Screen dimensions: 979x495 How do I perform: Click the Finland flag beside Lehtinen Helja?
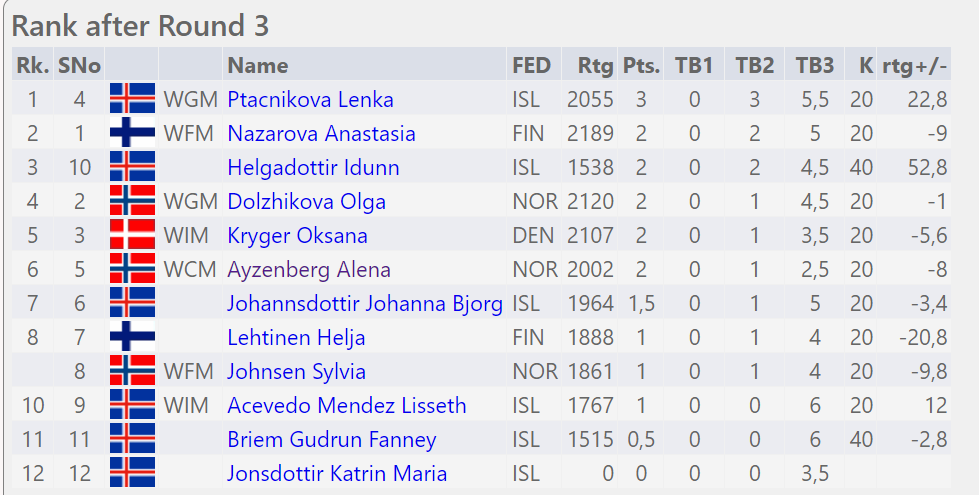pyautogui.click(x=132, y=337)
